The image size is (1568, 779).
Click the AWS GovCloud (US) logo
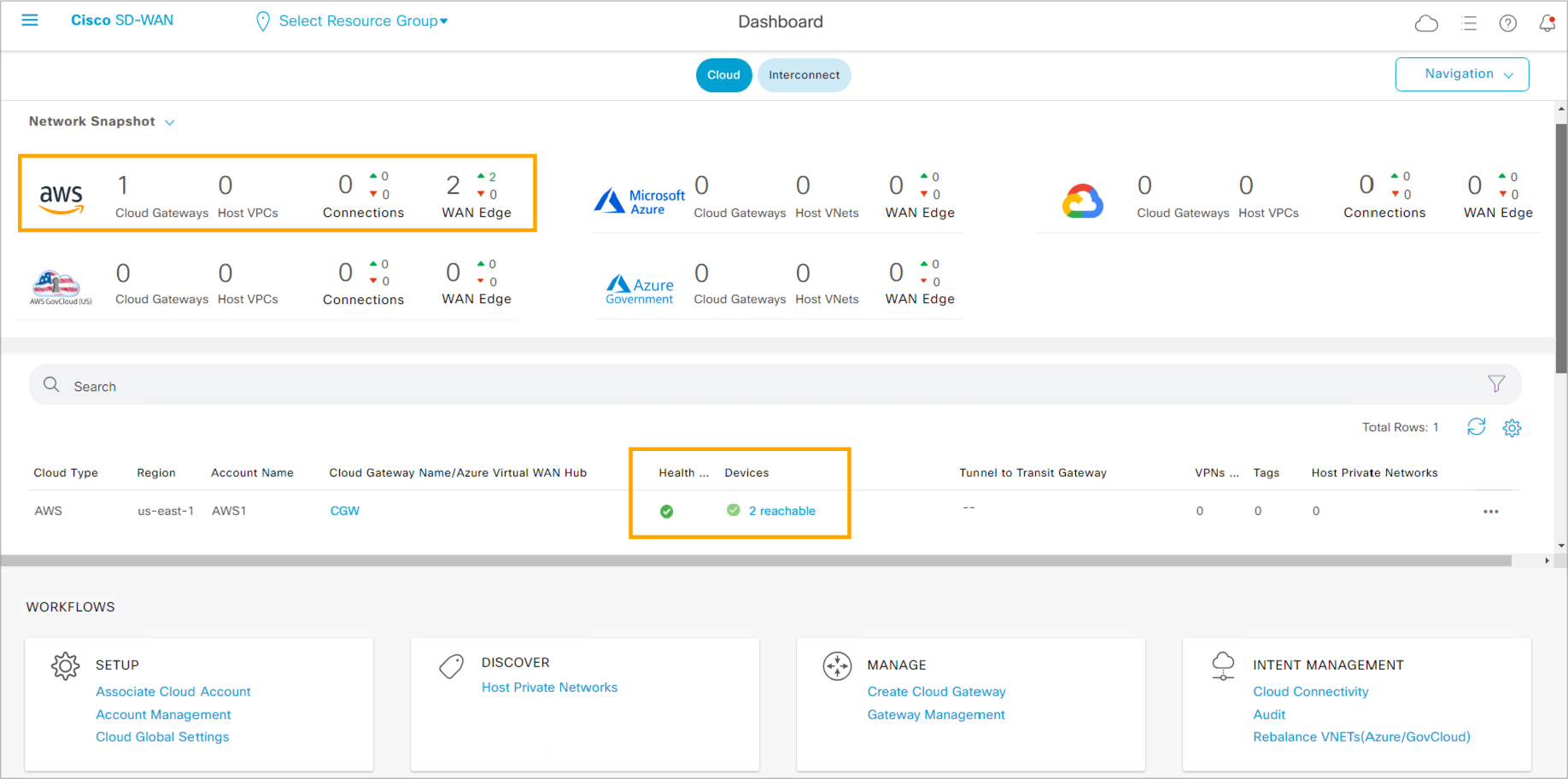(x=61, y=287)
